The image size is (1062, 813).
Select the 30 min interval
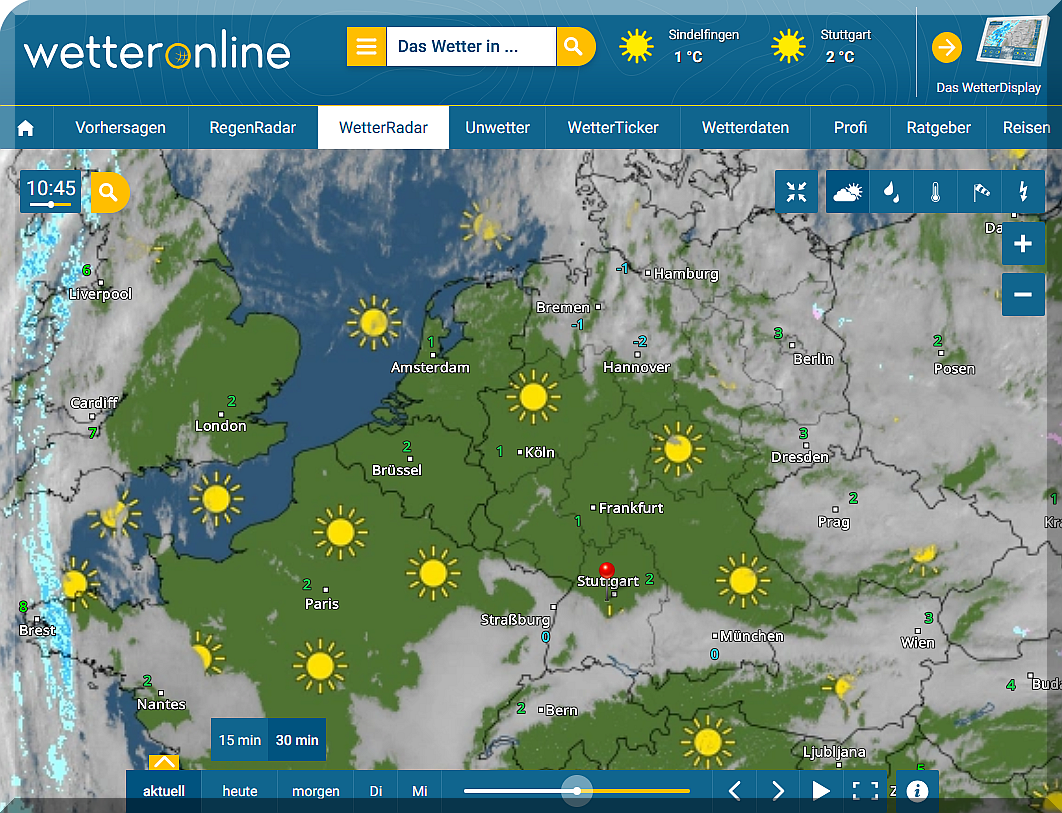[297, 740]
